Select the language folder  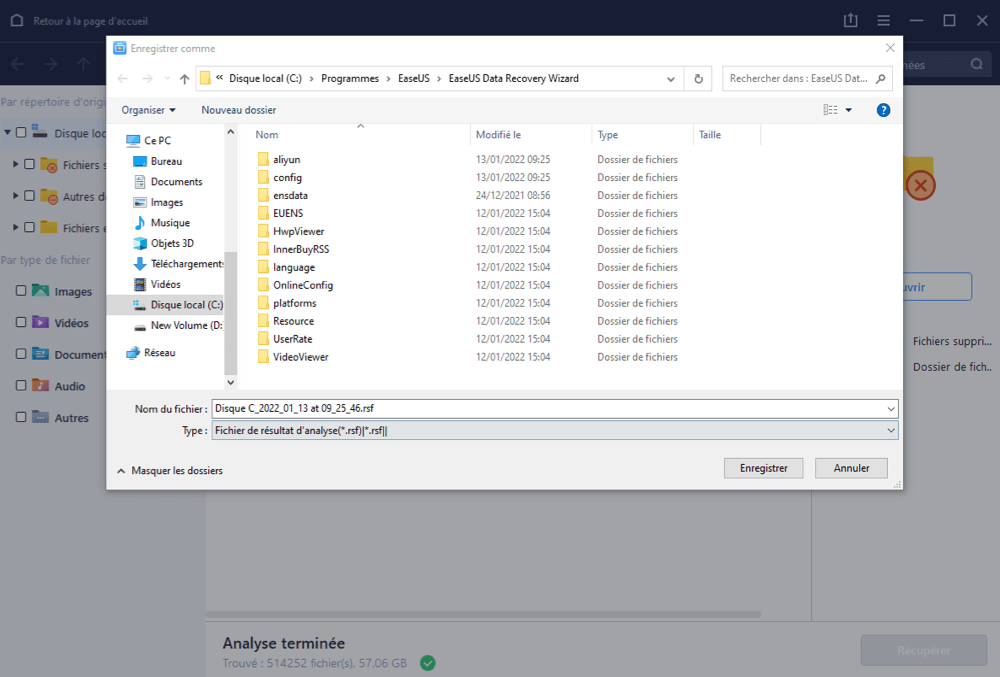294,267
